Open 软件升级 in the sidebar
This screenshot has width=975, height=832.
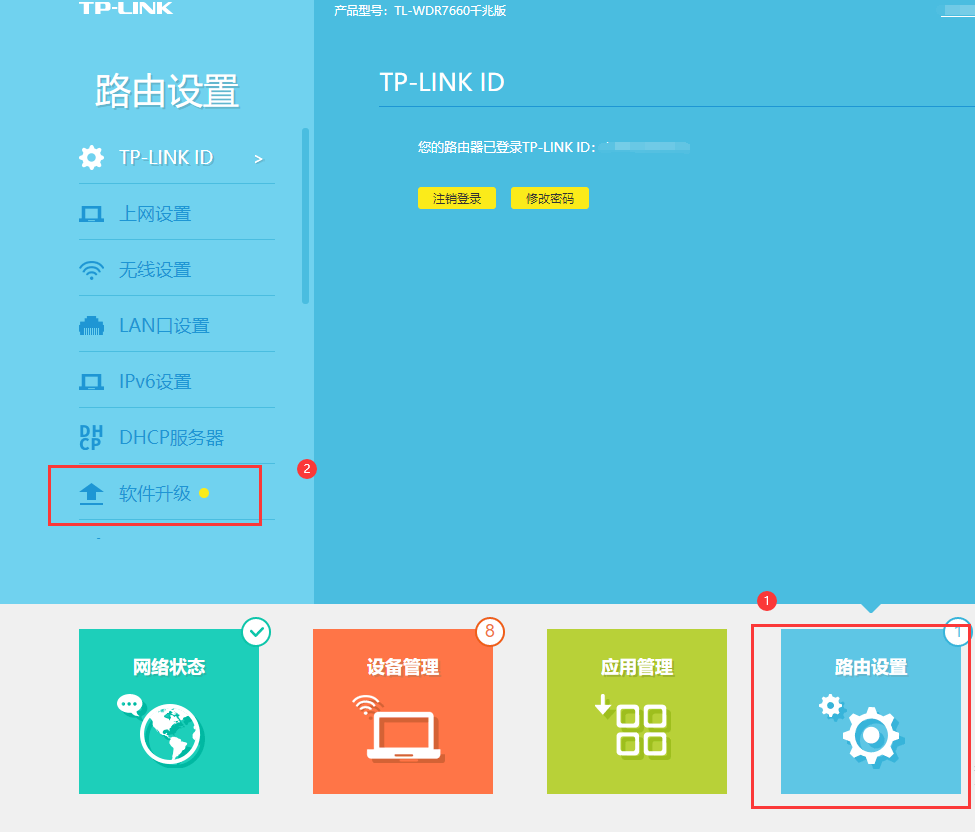(177, 494)
